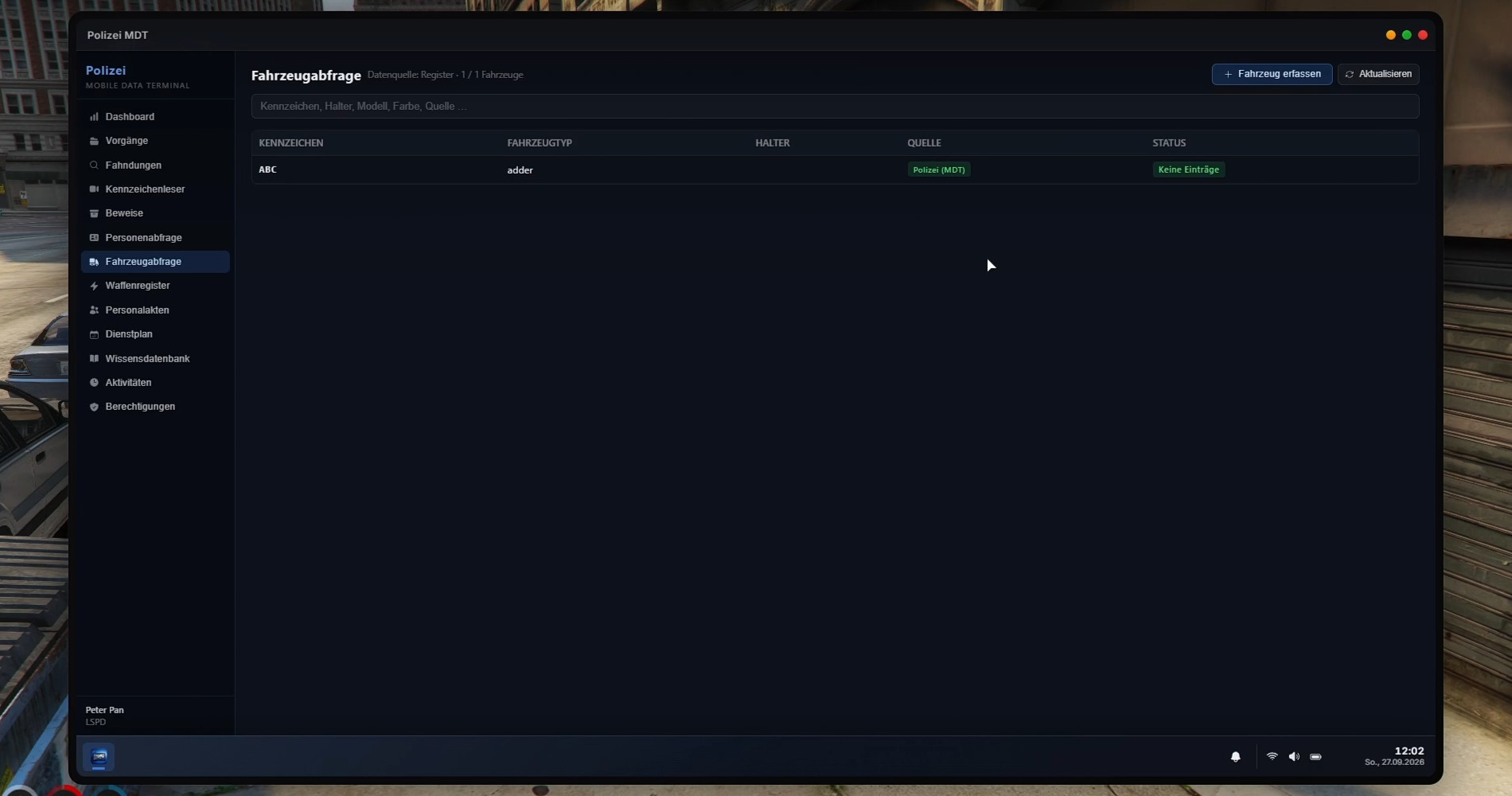Open the notifications bell in the taskbar
Image resolution: width=1512 pixels, height=796 pixels.
1235,757
